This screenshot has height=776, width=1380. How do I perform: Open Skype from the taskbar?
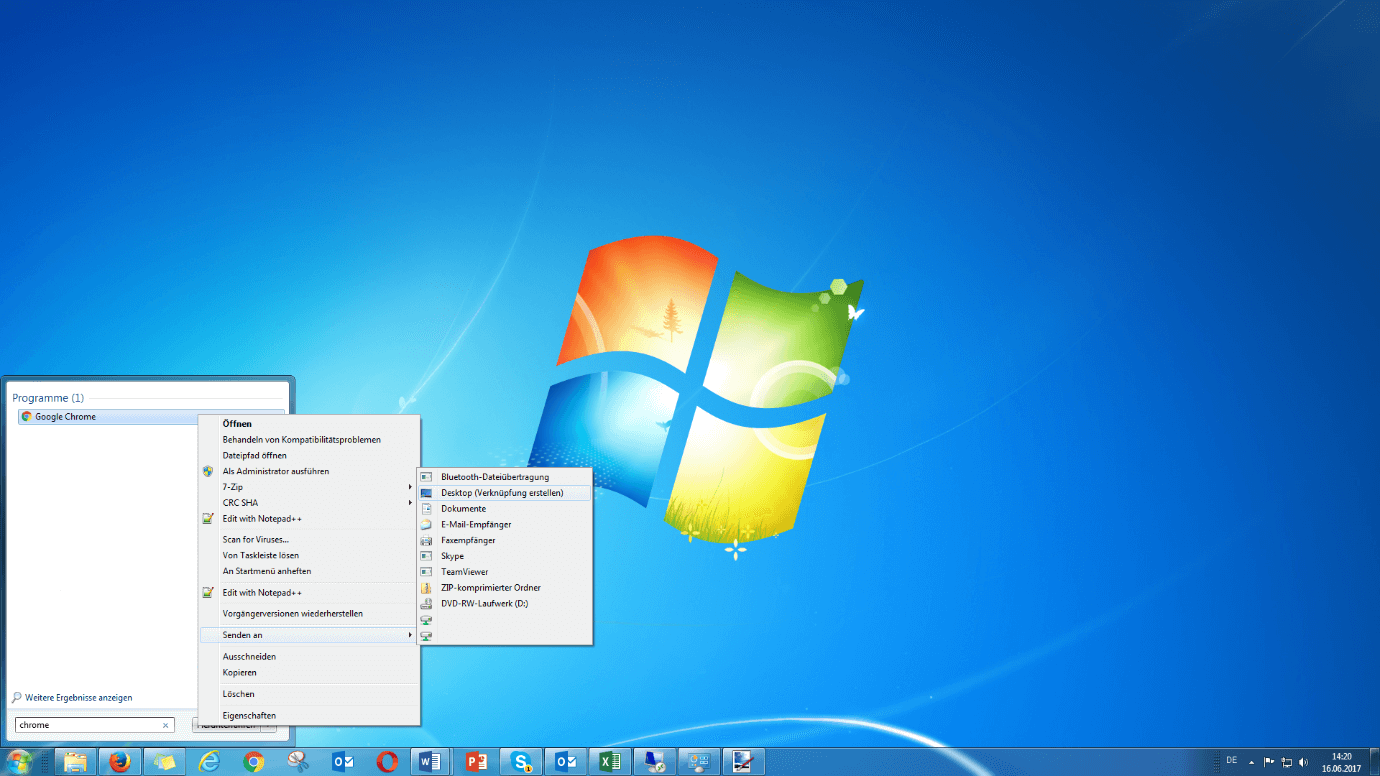pyautogui.click(x=520, y=762)
